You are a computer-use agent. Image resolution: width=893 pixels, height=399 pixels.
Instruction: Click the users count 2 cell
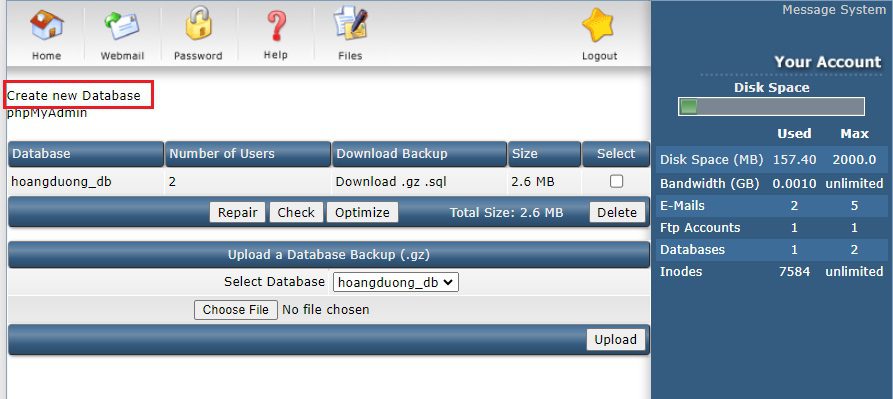[x=172, y=182]
